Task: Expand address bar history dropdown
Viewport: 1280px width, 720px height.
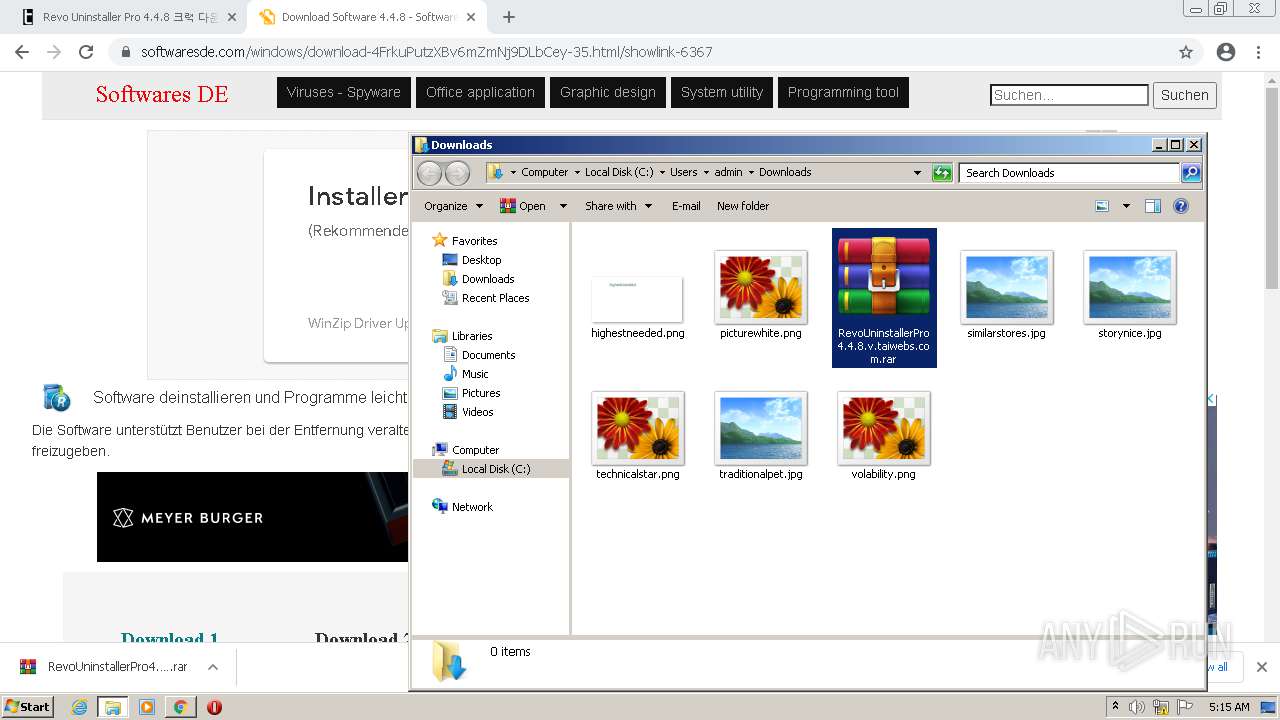Action: click(917, 173)
